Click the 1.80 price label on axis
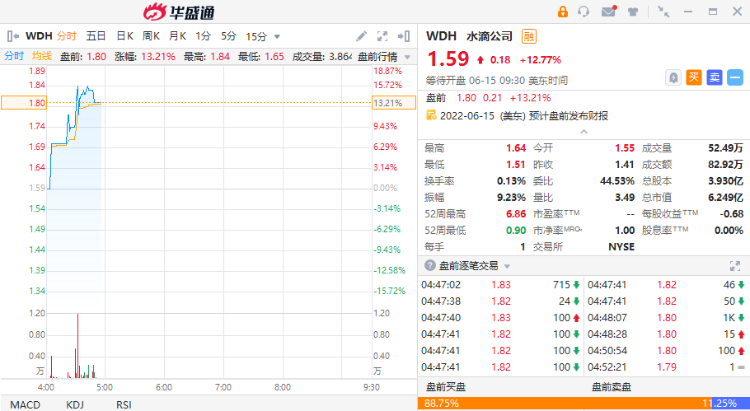Image resolution: width=750 pixels, height=411 pixels. [24, 103]
